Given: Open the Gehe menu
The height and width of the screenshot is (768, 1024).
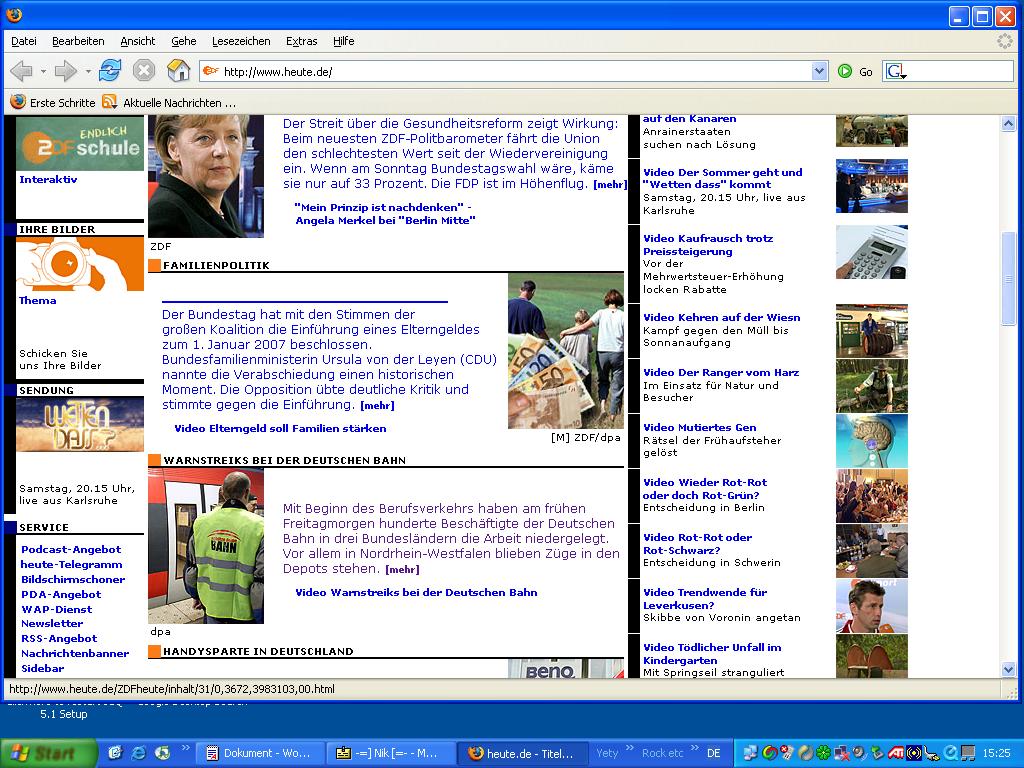Looking at the screenshot, I should [x=184, y=41].
